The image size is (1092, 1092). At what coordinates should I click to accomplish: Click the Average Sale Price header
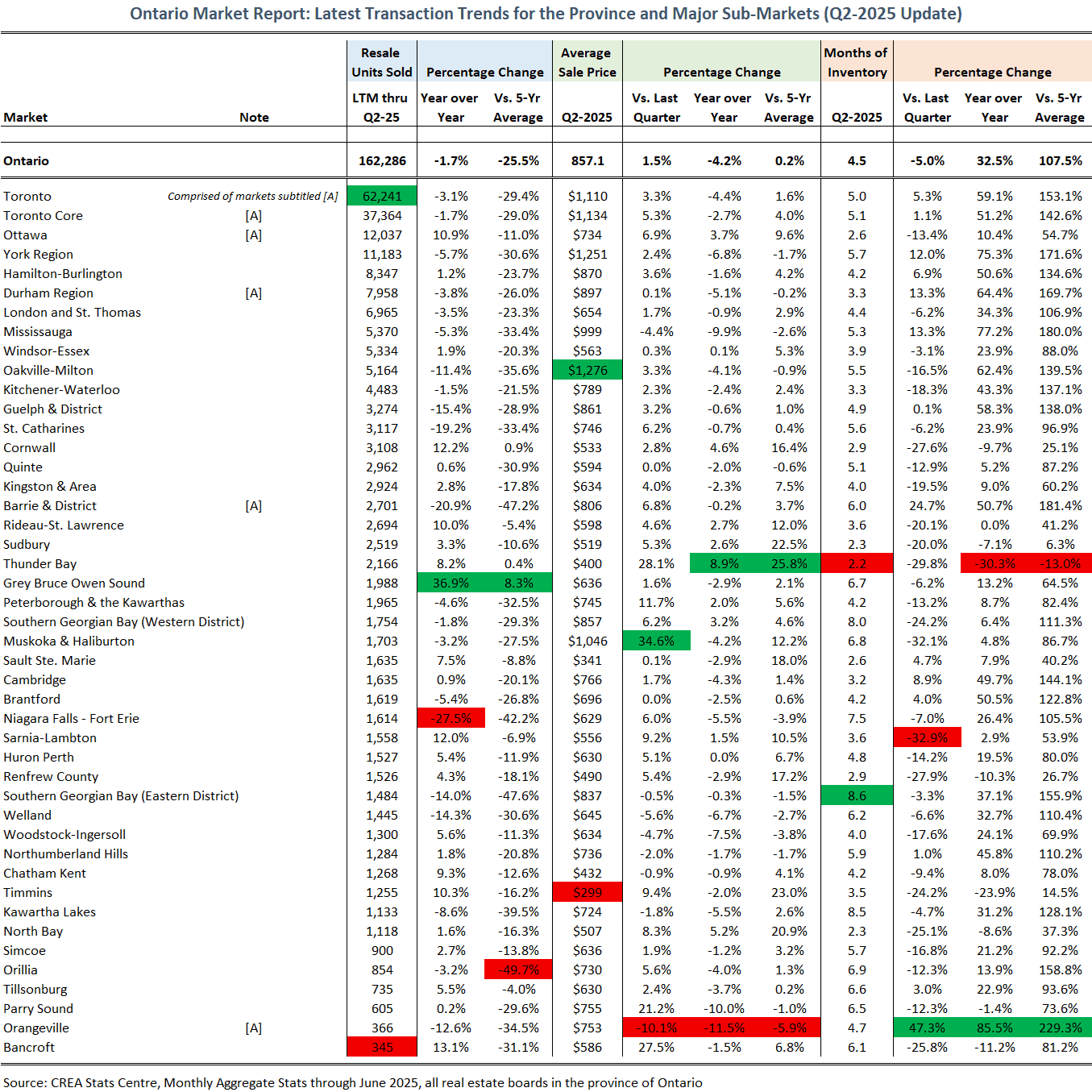(x=587, y=63)
